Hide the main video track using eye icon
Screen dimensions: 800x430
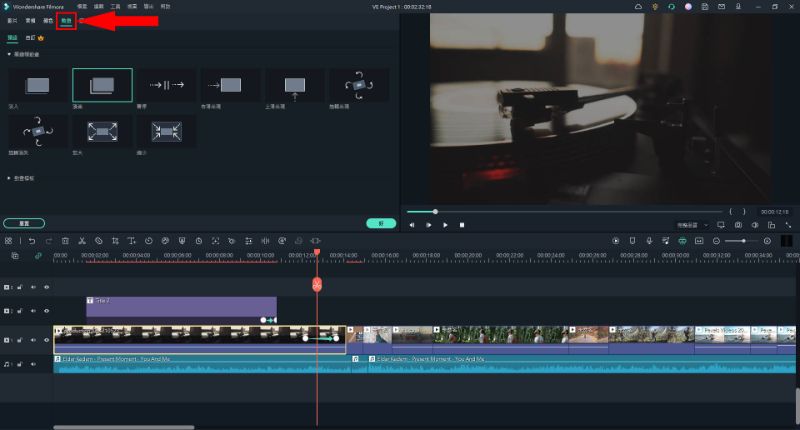(46, 340)
